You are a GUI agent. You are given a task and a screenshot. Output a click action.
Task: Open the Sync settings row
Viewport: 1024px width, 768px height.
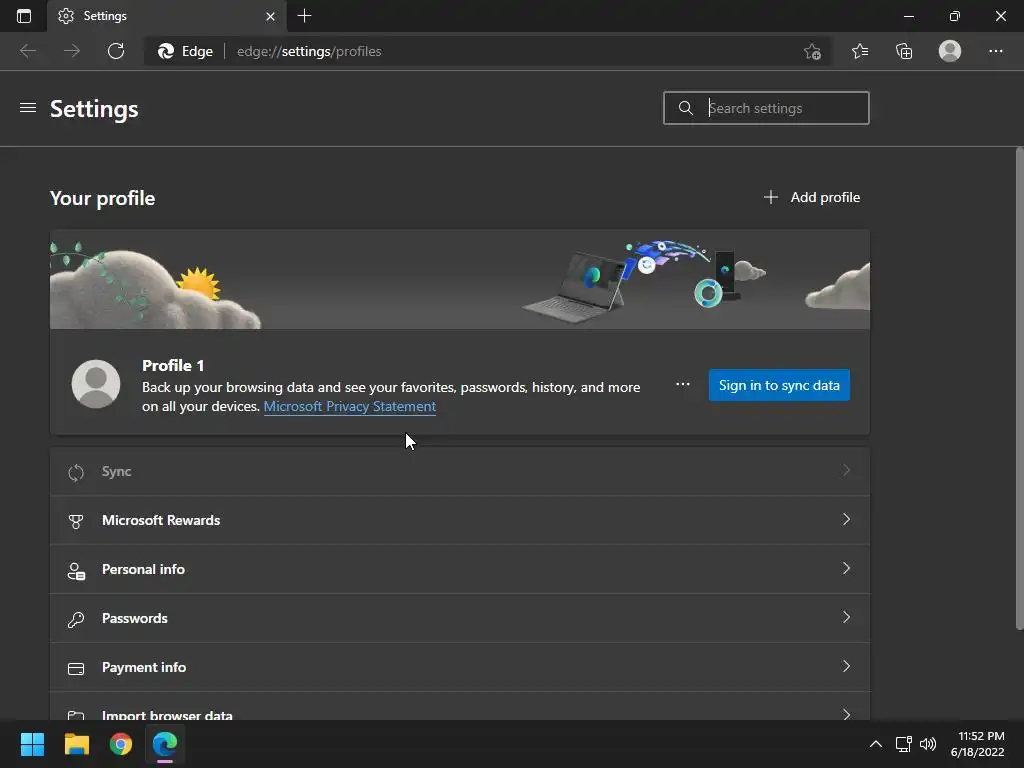click(x=460, y=472)
